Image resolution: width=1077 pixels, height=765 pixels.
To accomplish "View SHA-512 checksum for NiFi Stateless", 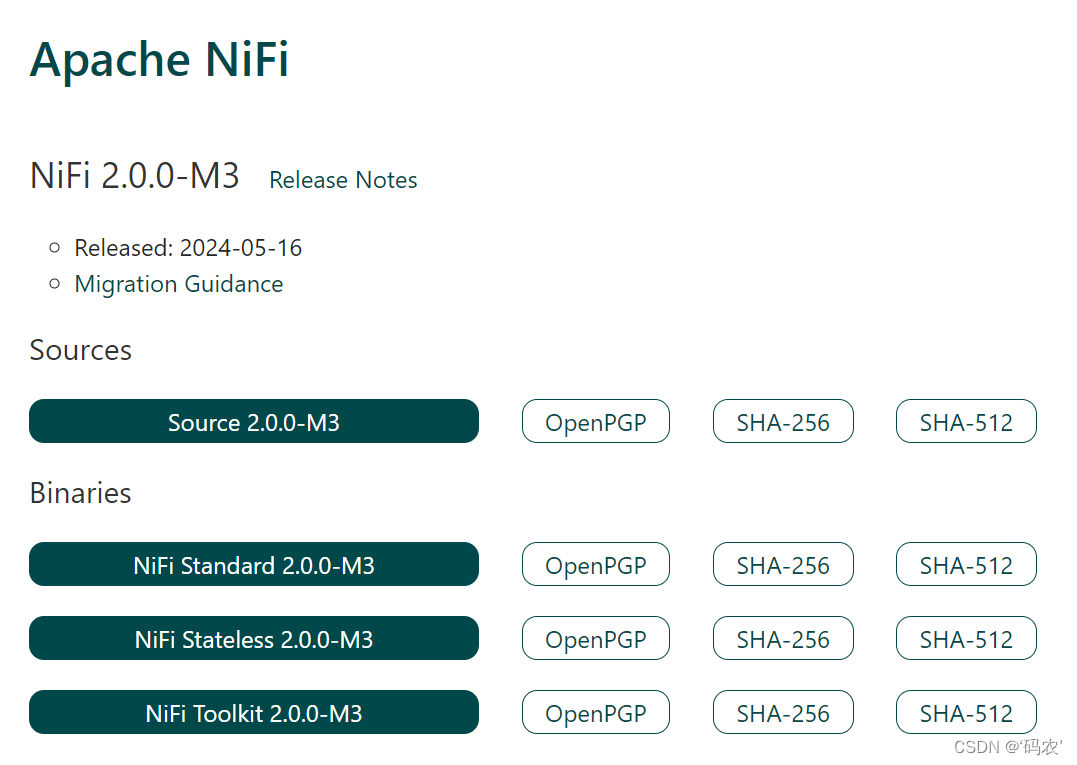I will [966, 638].
